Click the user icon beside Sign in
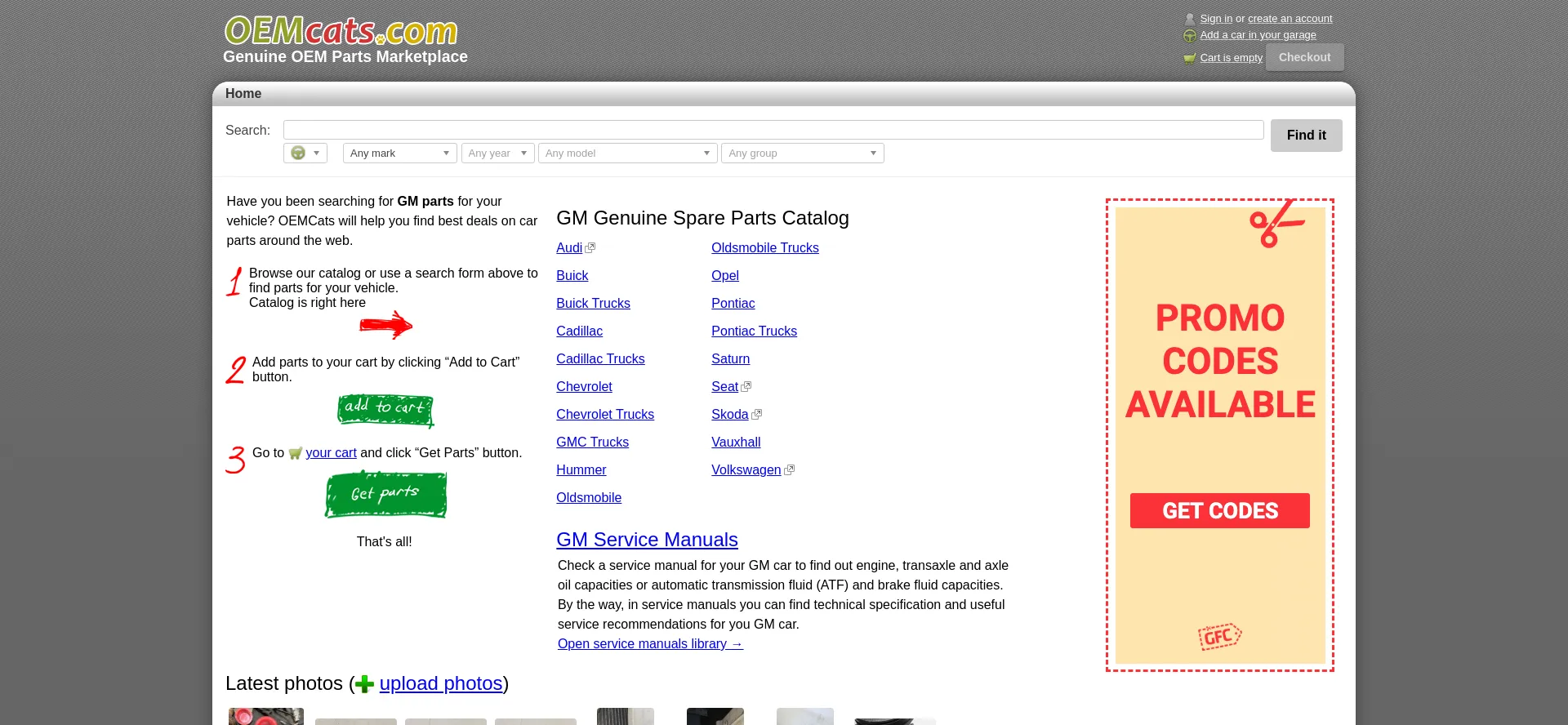Screen dimensions: 1568x725 click(1189, 19)
